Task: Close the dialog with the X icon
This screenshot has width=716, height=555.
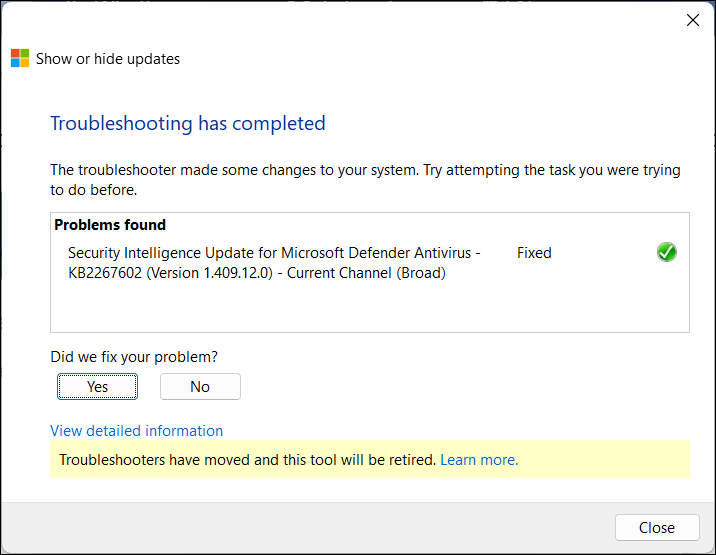Action: click(x=692, y=20)
